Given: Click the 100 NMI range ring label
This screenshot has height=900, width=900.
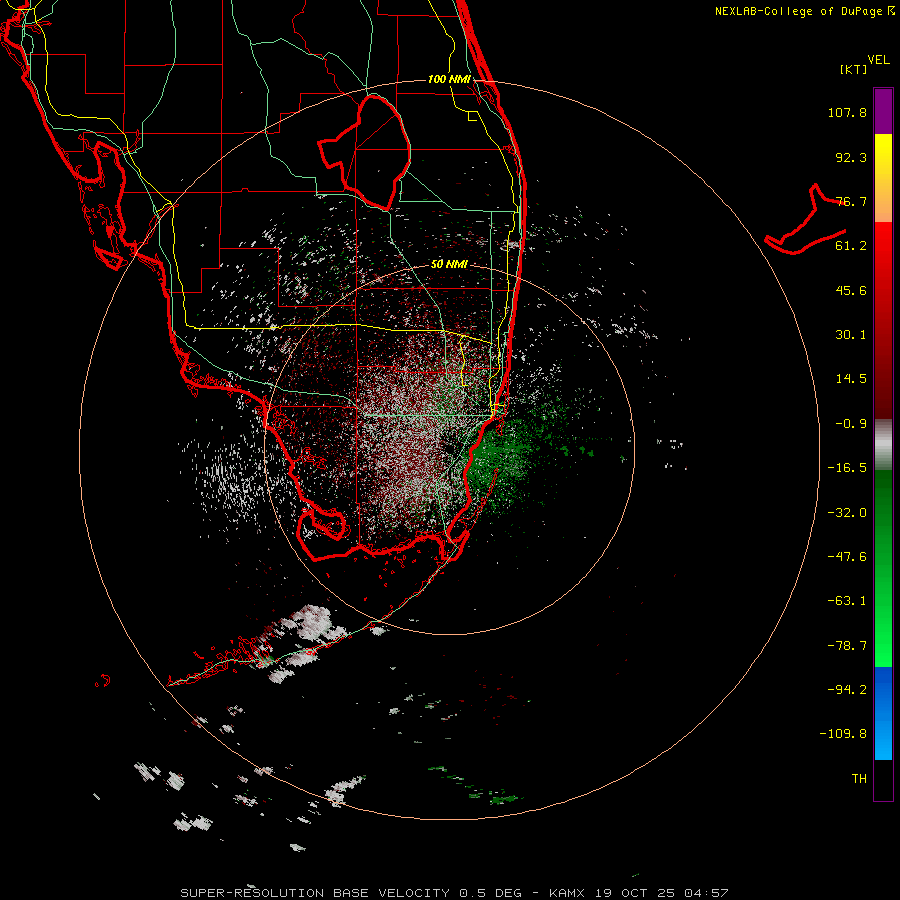Looking at the screenshot, I should pos(449,79).
